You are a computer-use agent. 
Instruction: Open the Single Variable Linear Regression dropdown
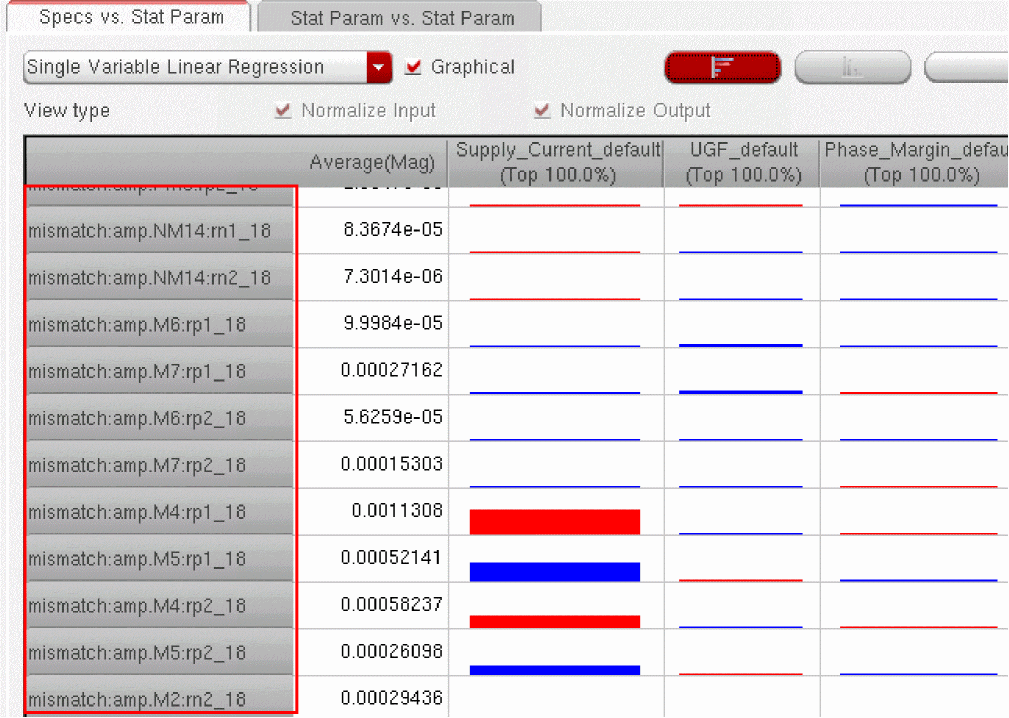point(379,68)
